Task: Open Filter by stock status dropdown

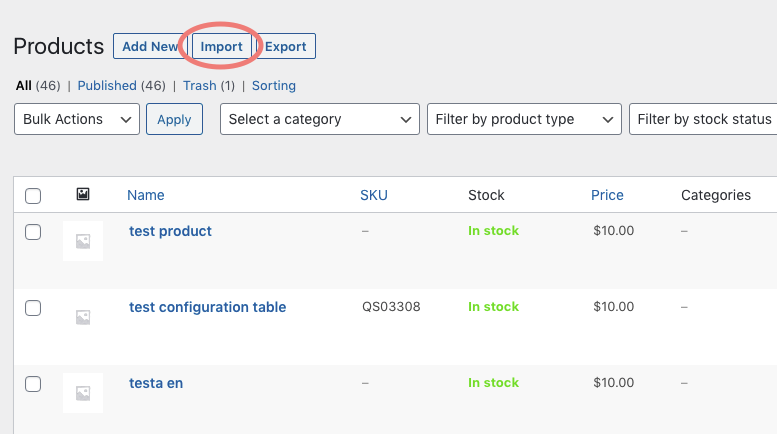Action: pyautogui.click(x=704, y=119)
